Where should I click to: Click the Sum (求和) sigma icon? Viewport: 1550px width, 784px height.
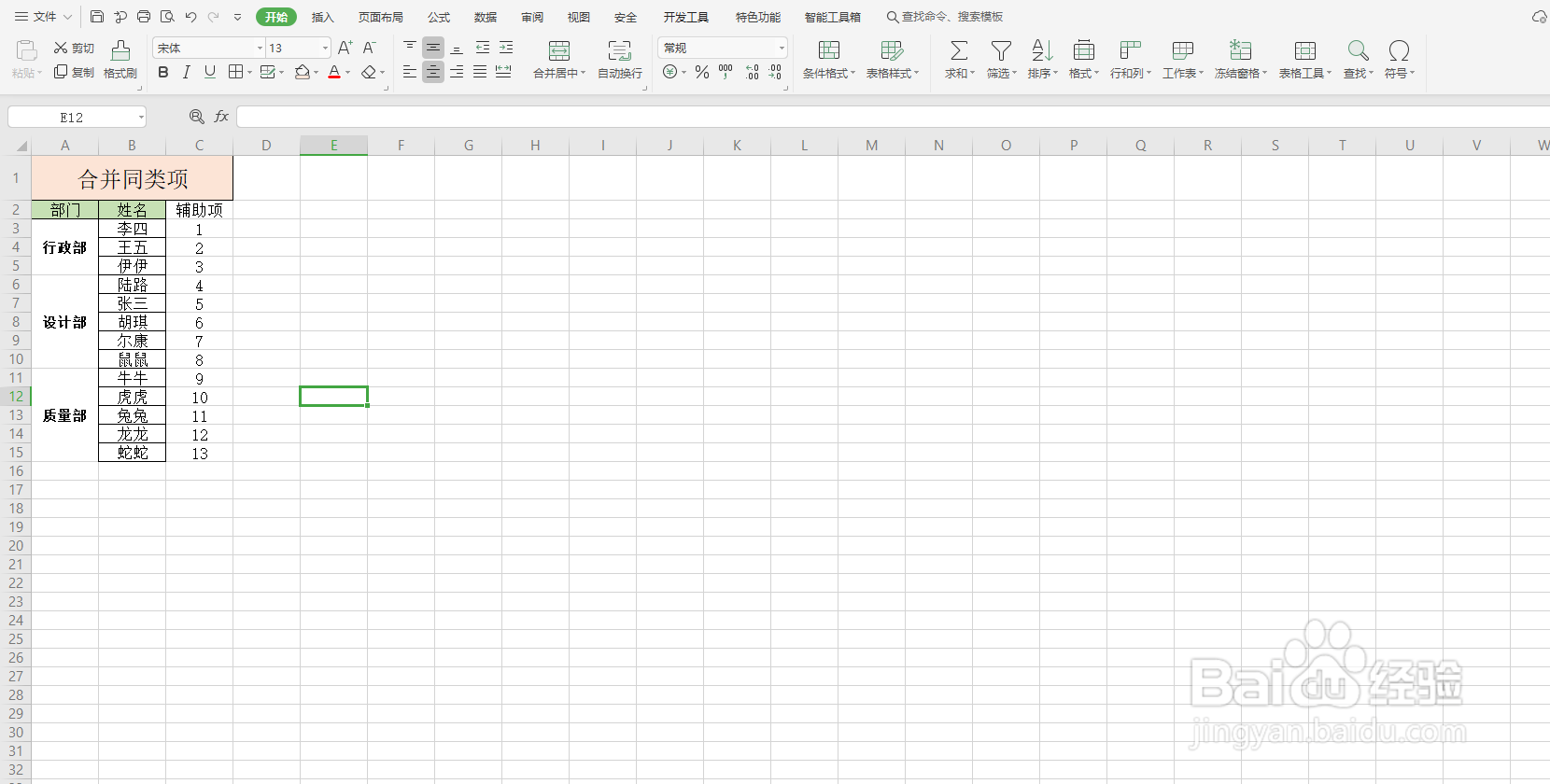(x=959, y=50)
